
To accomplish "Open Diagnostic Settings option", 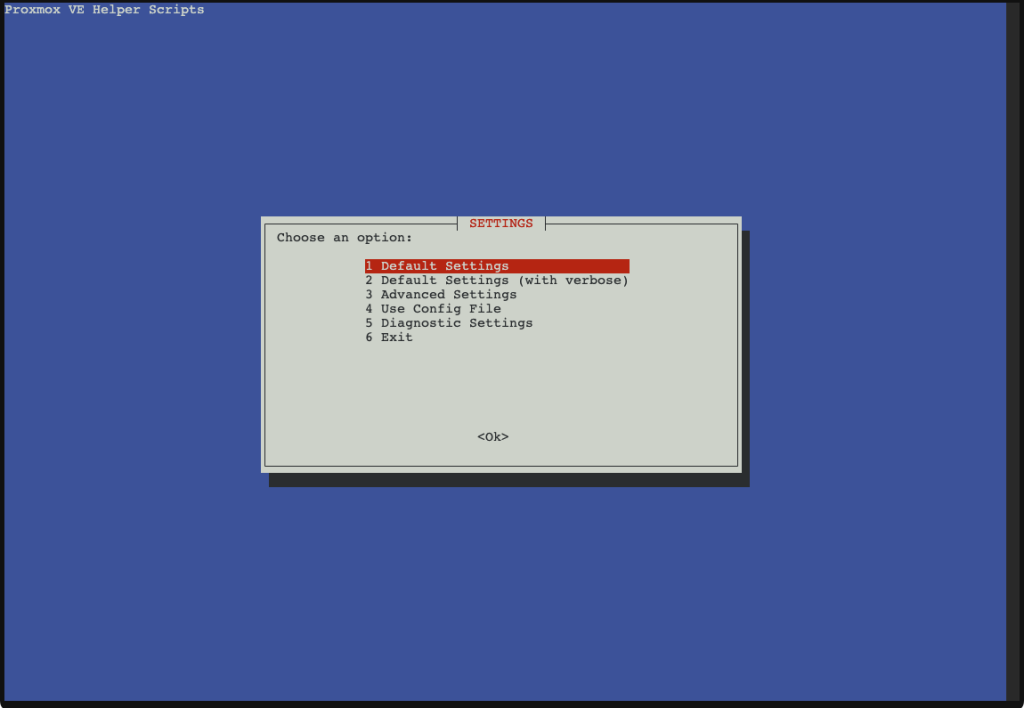I will pos(449,323).
